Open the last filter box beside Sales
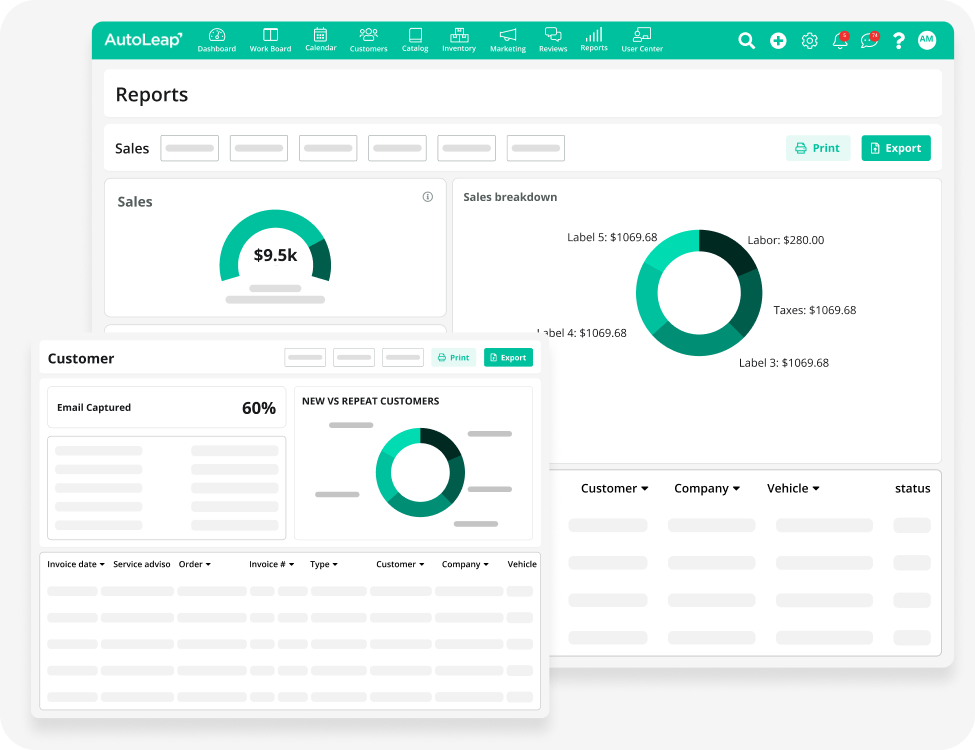Screen dimensions: 975x750 [x=535, y=148]
